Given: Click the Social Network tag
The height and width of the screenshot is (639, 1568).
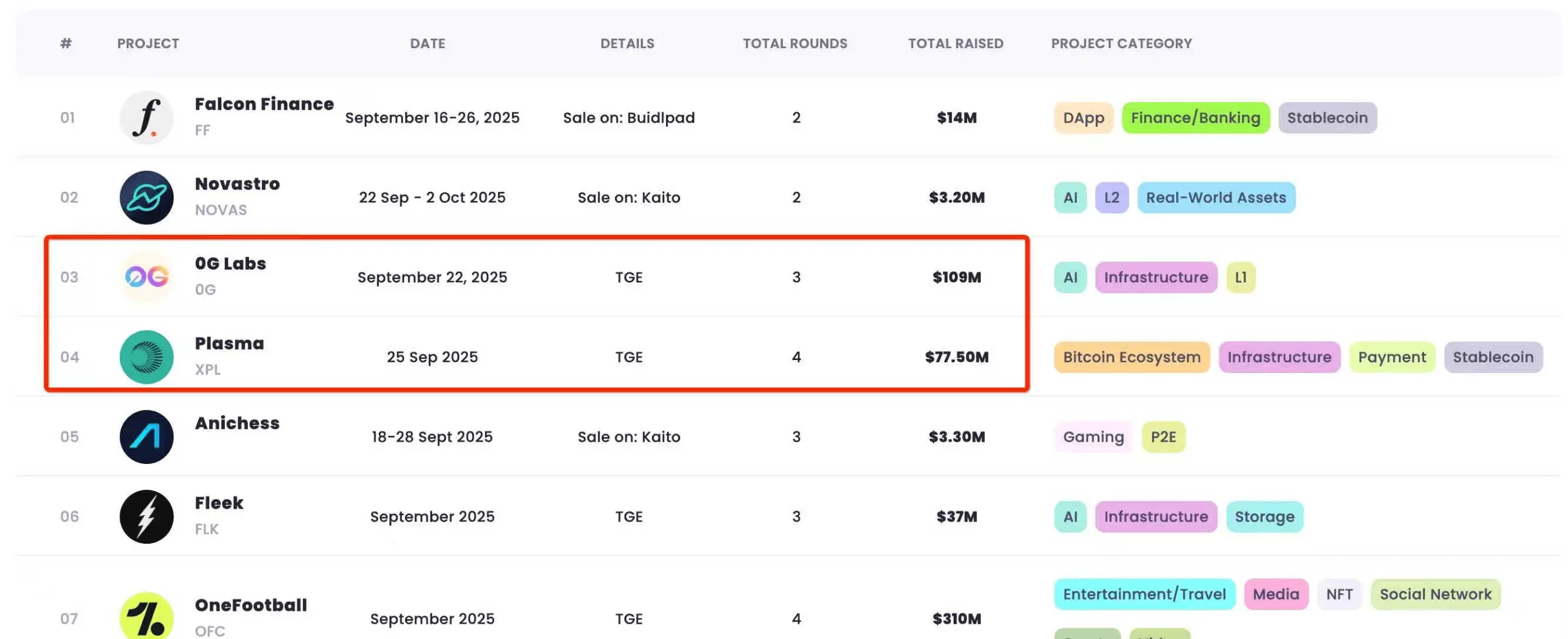Looking at the screenshot, I should pyautogui.click(x=1435, y=594).
